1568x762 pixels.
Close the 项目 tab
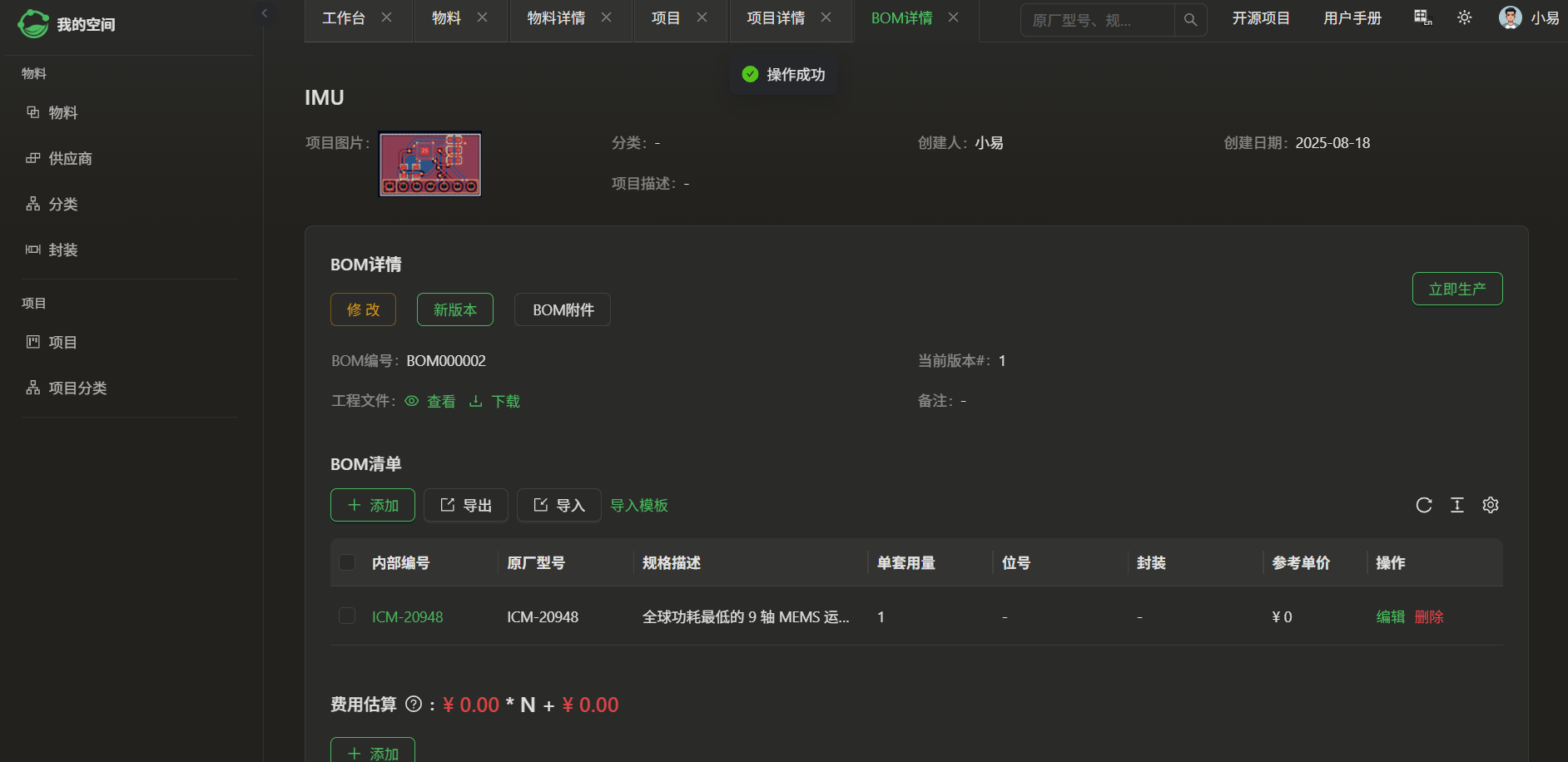click(702, 17)
